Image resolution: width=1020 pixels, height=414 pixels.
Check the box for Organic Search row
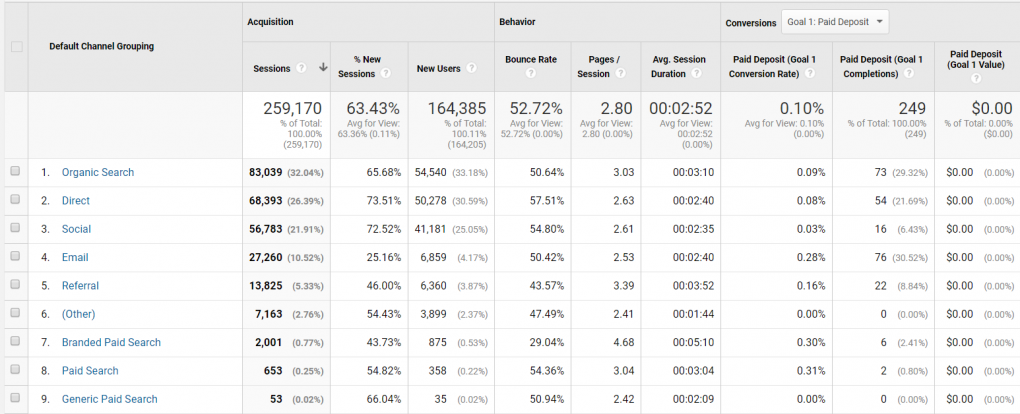coord(15,172)
